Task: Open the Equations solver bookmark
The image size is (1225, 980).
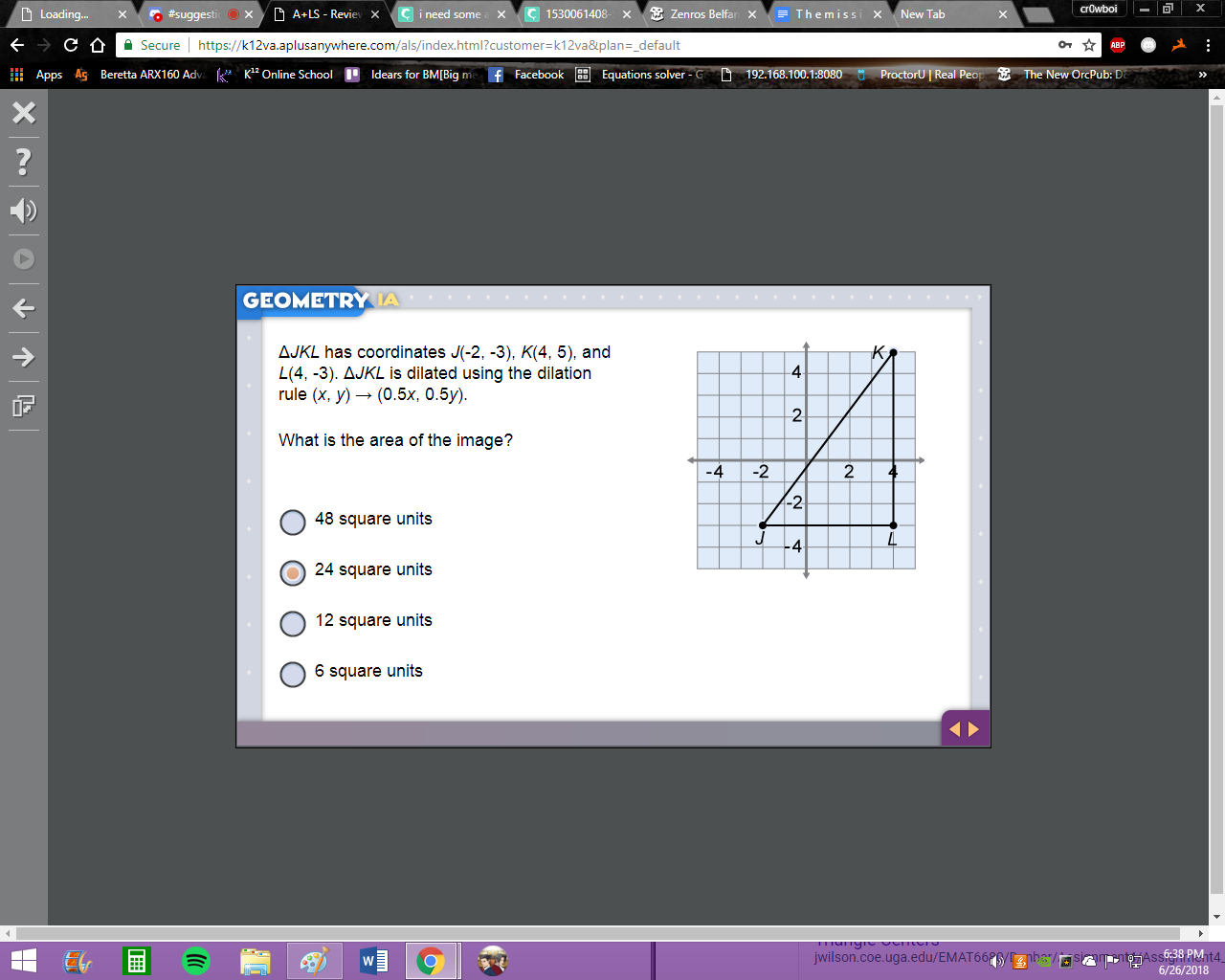Action: [639, 75]
